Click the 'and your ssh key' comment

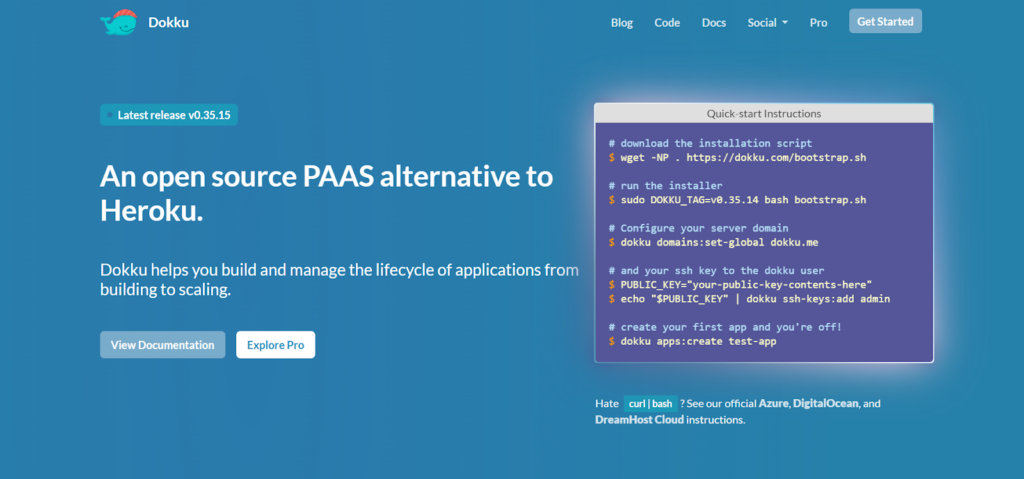pos(716,271)
